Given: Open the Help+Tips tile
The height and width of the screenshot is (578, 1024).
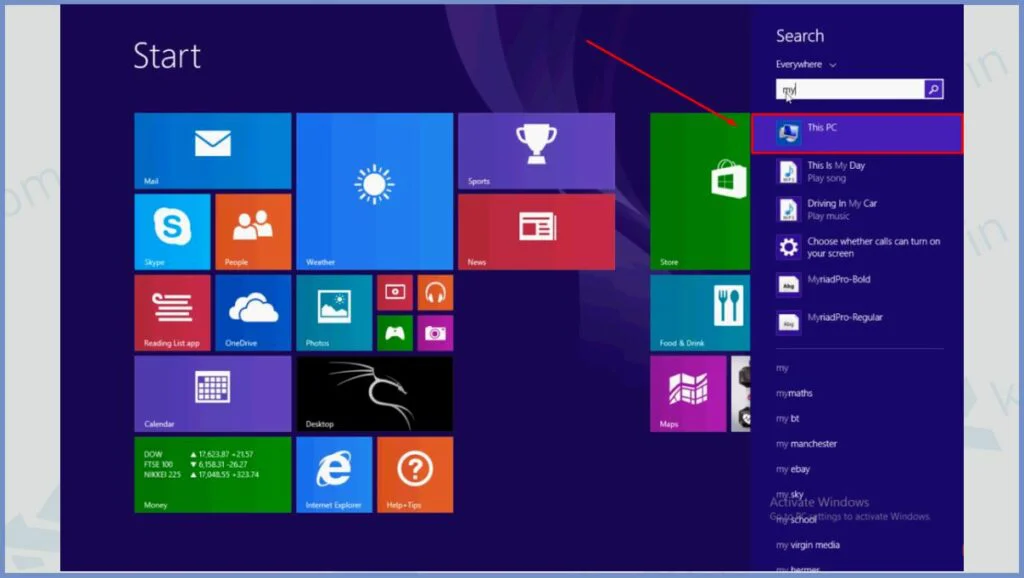Looking at the screenshot, I should click(415, 474).
